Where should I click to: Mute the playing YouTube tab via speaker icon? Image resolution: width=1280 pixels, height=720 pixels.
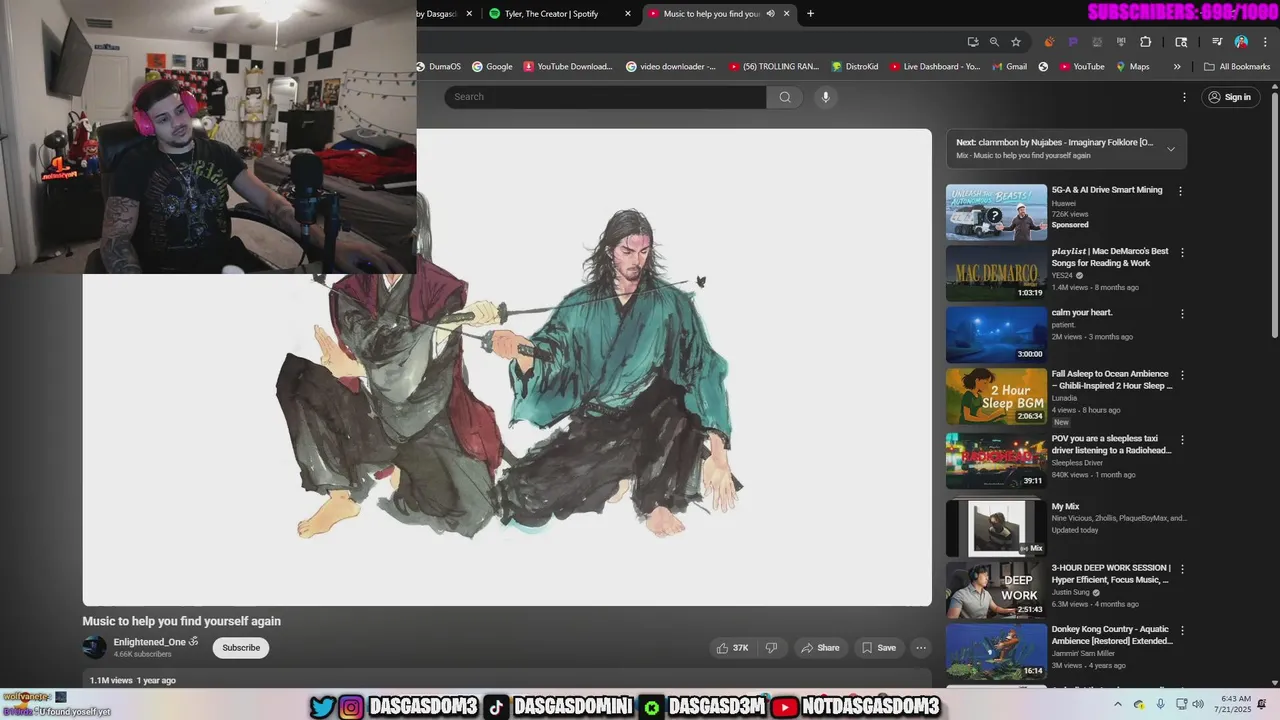770,14
